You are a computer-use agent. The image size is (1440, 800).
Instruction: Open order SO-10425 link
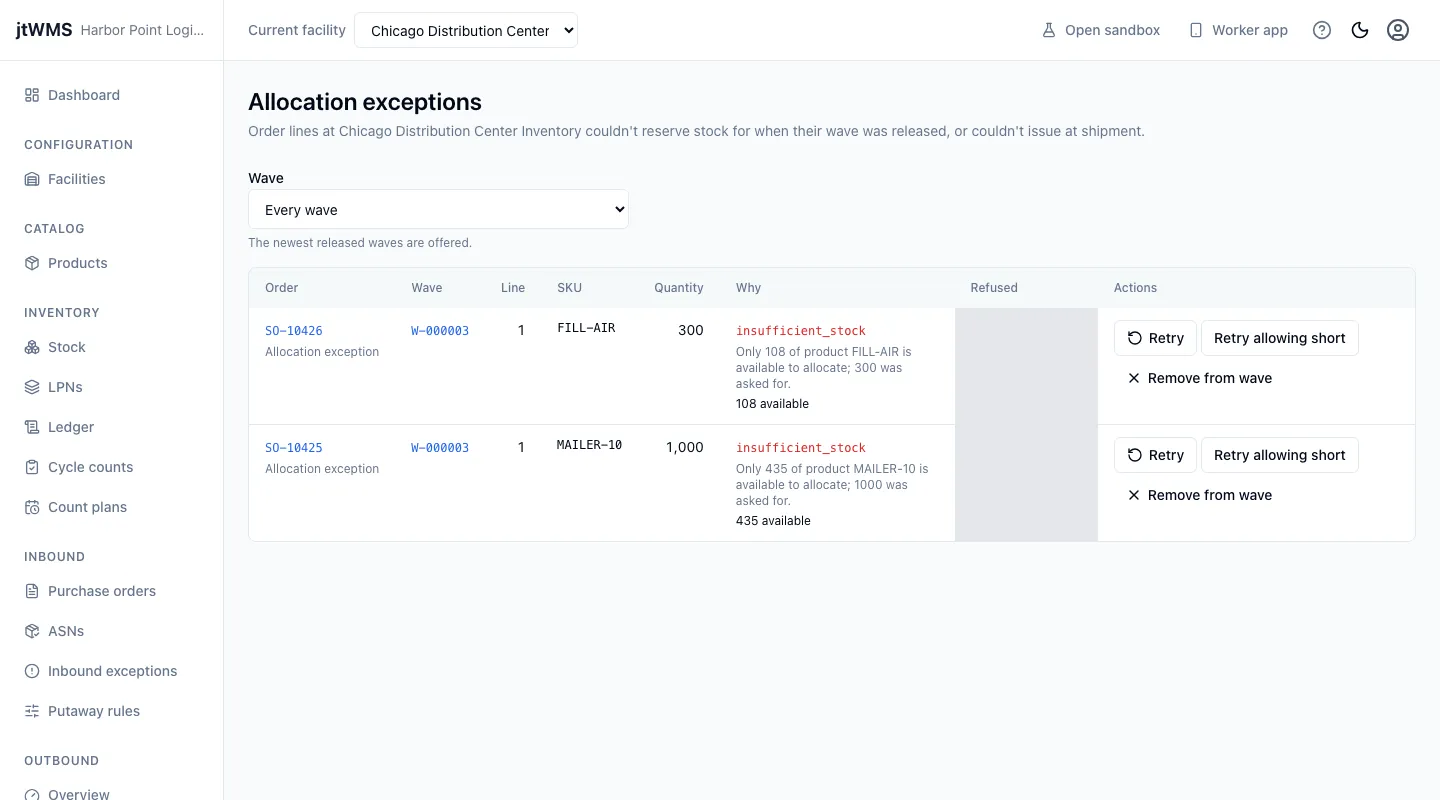click(294, 447)
